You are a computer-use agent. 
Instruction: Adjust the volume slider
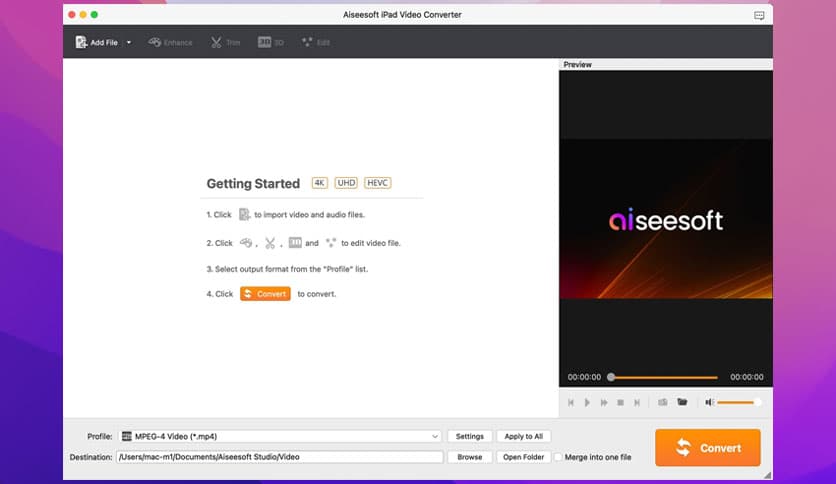(739, 402)
